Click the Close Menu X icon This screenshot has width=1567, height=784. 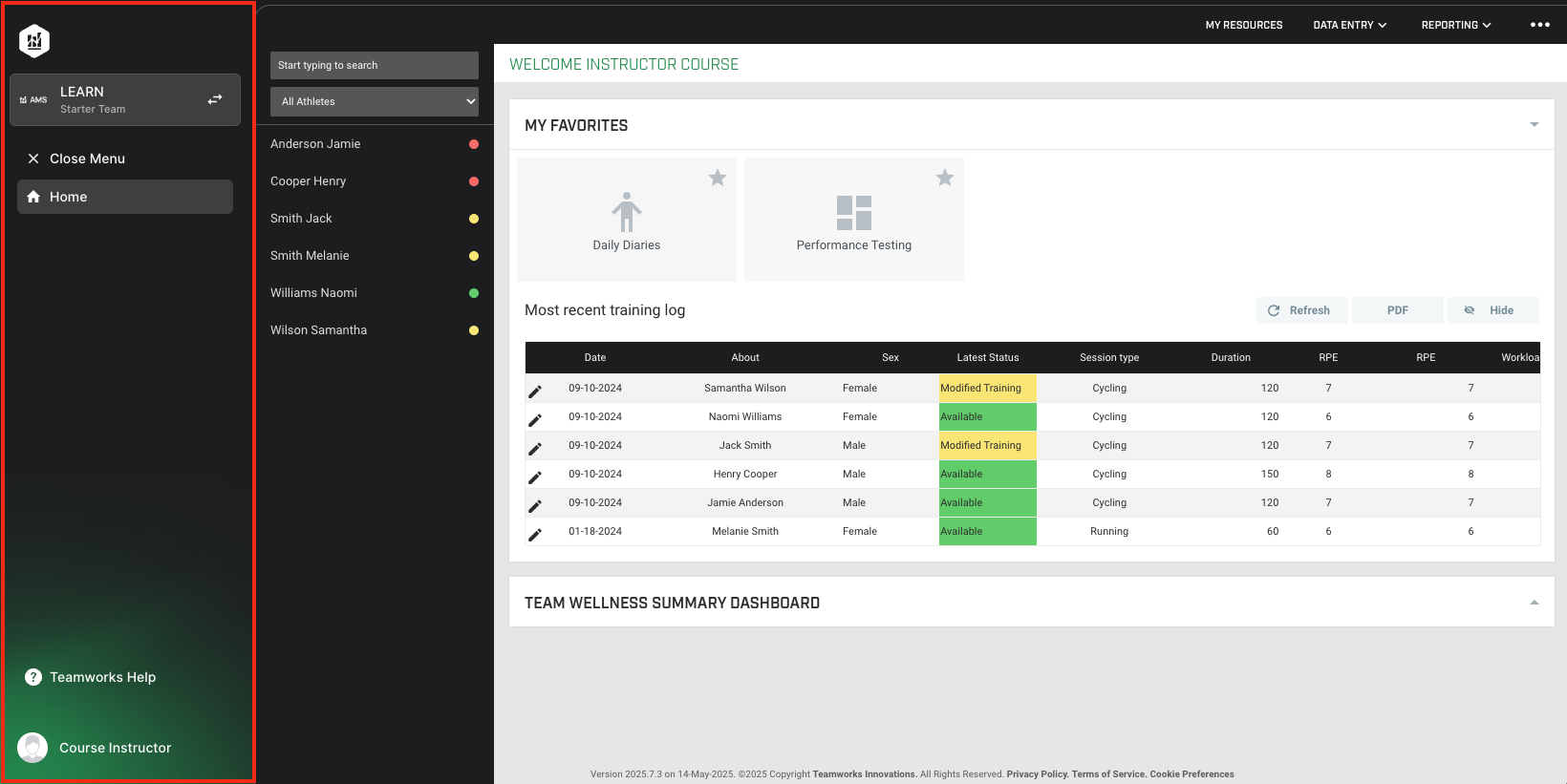[33, 159]
